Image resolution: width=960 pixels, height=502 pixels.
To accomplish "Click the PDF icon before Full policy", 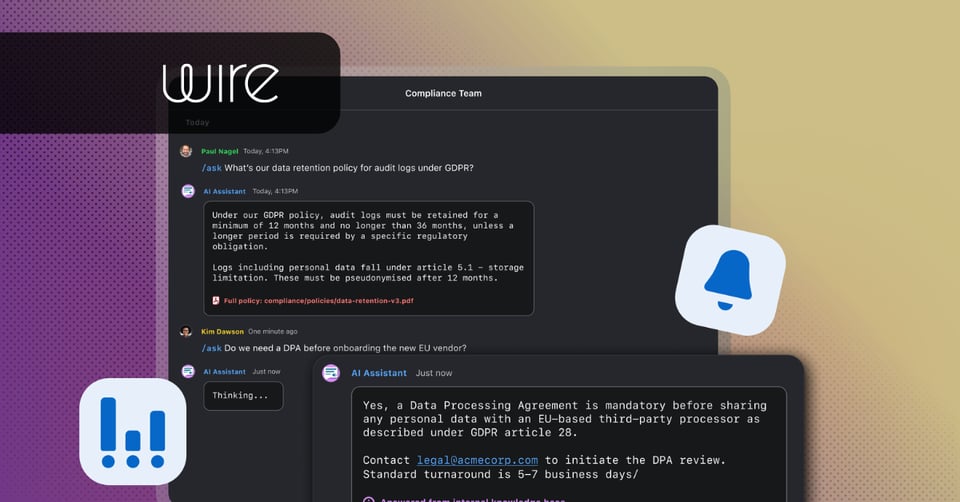I will coord(216,301).
